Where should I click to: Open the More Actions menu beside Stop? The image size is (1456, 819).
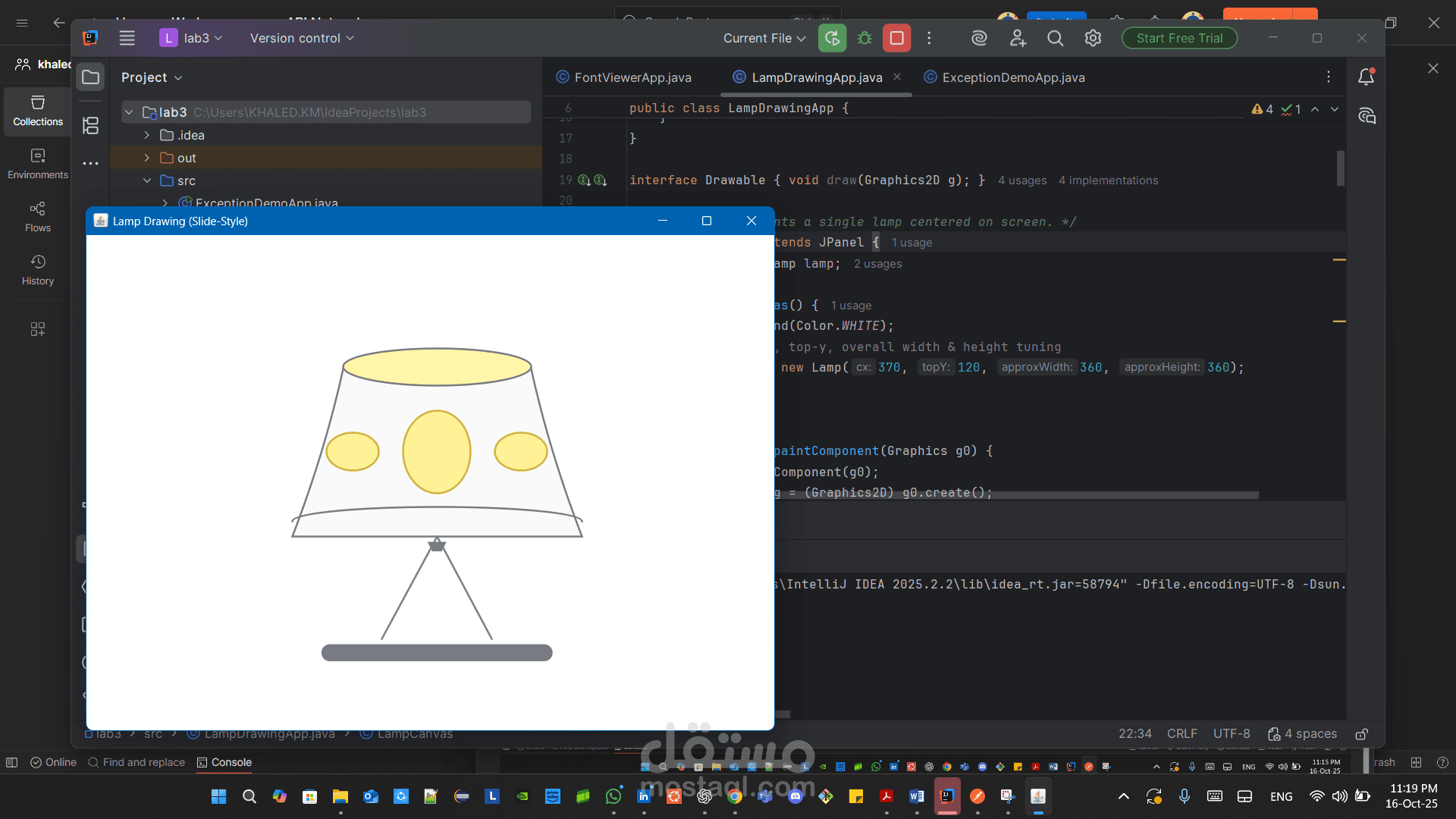(x=929, y=38)
